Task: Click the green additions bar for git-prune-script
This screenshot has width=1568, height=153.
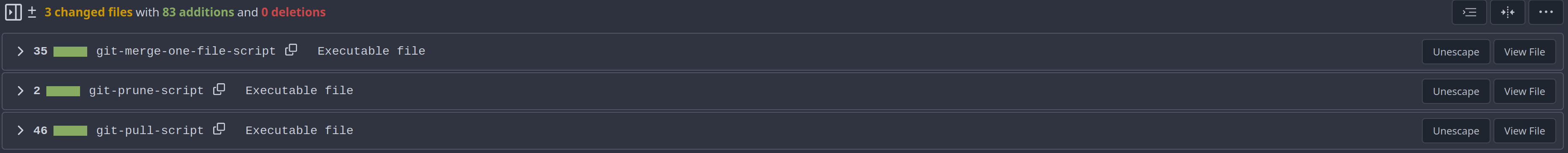Action: pyautogui.click(x=63, y=91)
